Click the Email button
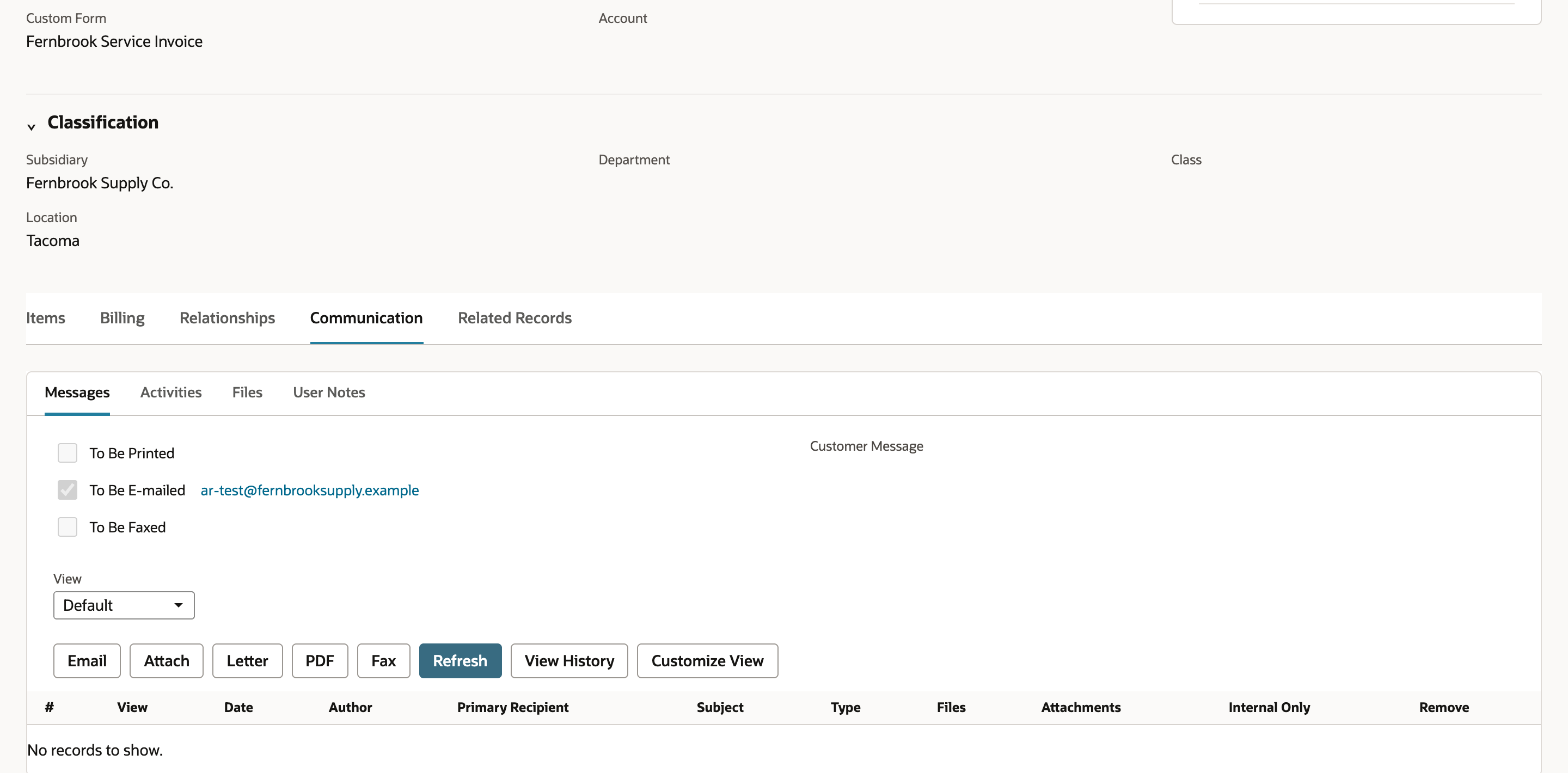 (87, 660)
